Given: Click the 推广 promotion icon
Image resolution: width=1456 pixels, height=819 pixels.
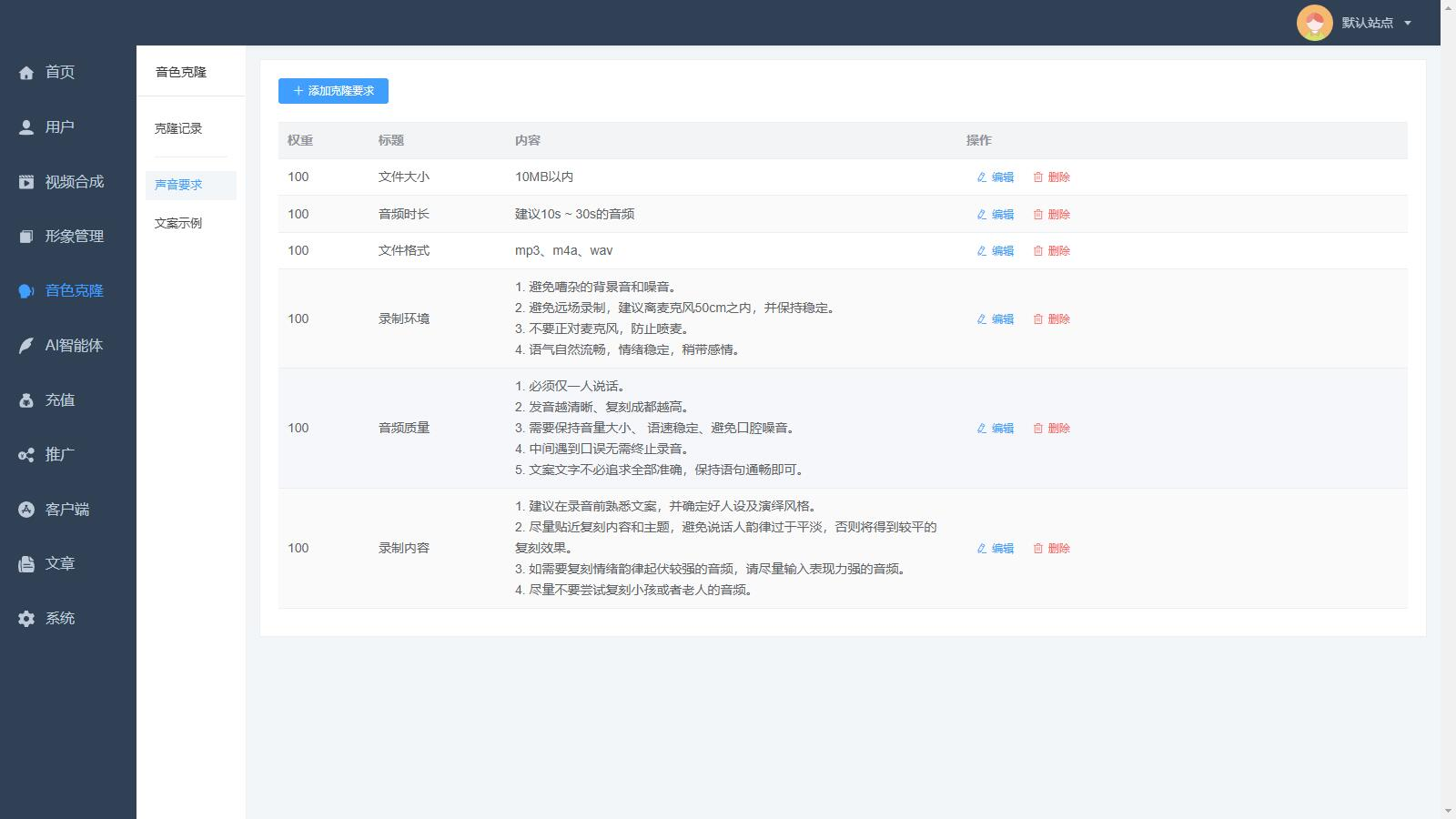Looking at the screenshot, I should (x=25, y=454).
